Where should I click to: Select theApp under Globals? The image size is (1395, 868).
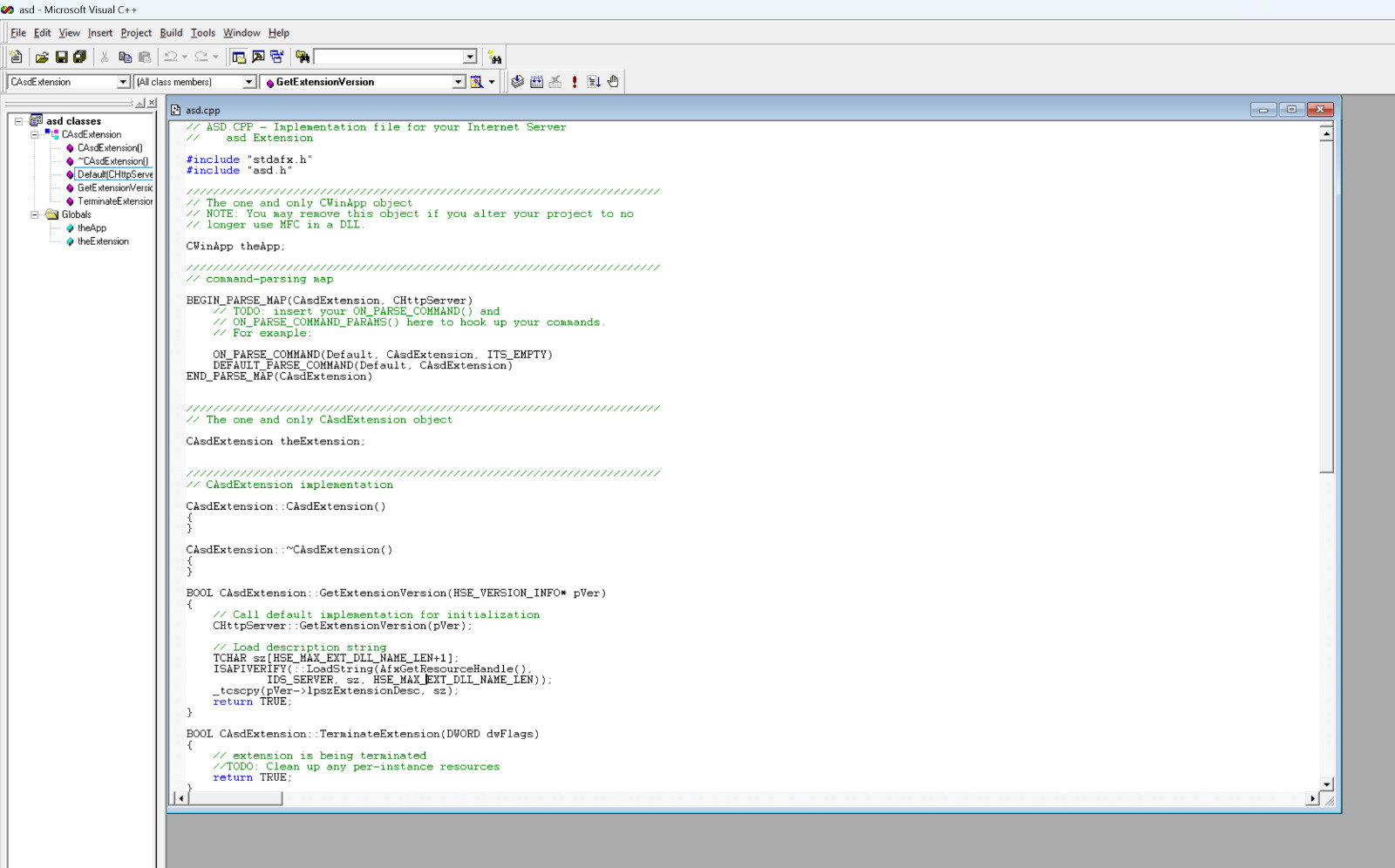click(91, 227)
